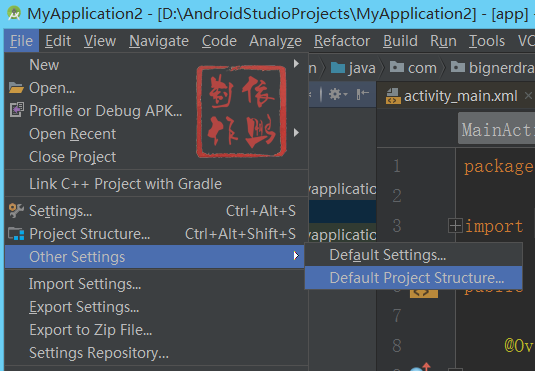The image size is (535, 371).
Task: Expand the New submenu arrow
Action: (x=296, y=63)
